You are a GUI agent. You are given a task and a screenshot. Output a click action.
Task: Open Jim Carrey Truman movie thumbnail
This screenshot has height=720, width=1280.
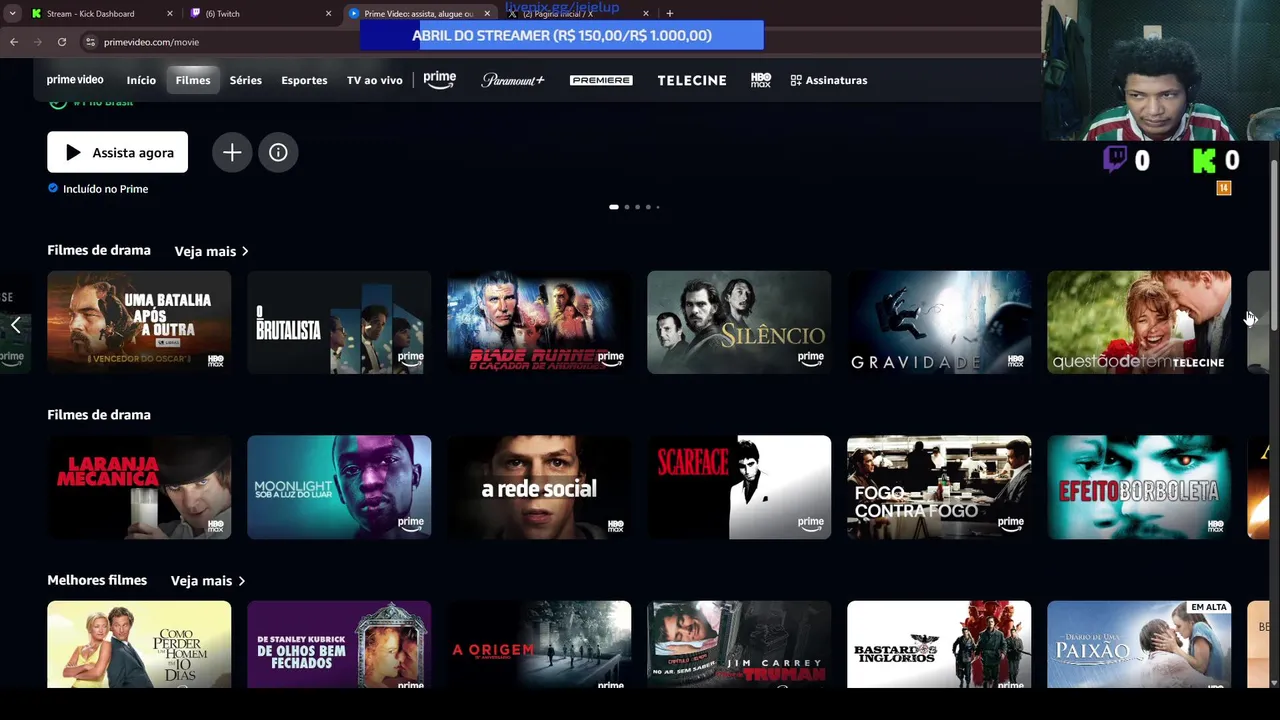[739, 645]
